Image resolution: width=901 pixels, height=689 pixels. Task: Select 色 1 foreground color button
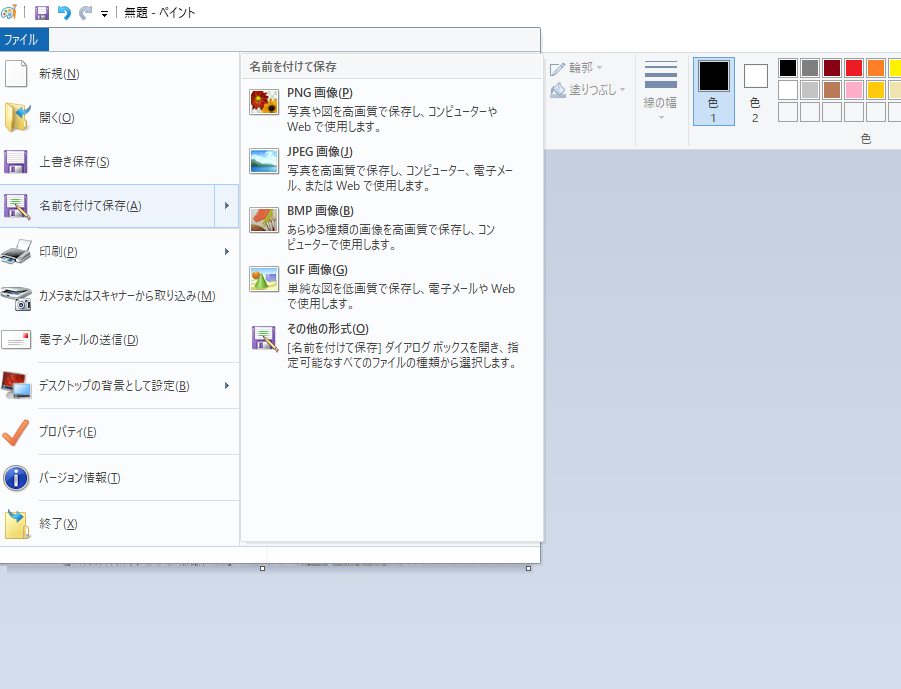714,91
